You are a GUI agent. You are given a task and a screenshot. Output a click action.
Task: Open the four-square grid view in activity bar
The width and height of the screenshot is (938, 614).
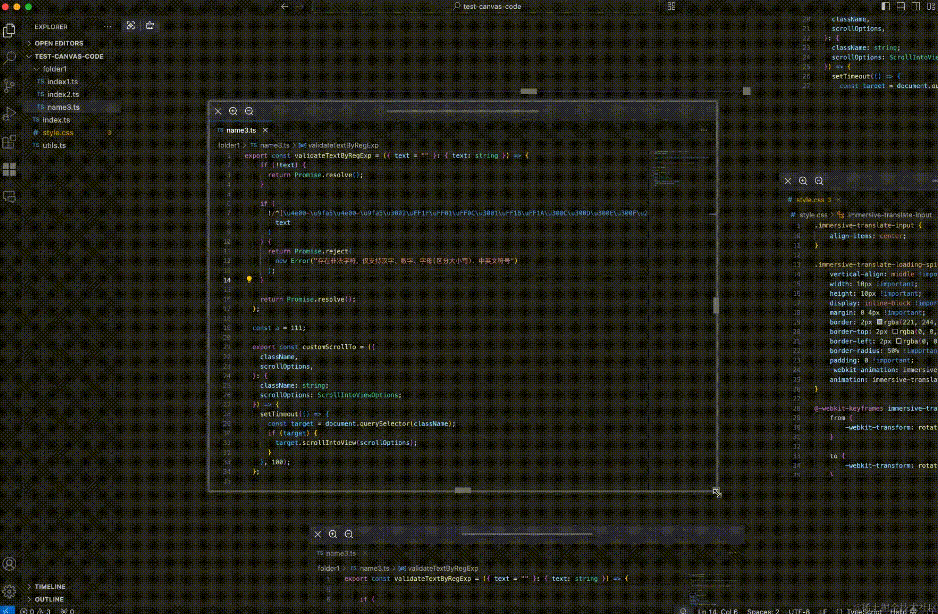(9, 170)
